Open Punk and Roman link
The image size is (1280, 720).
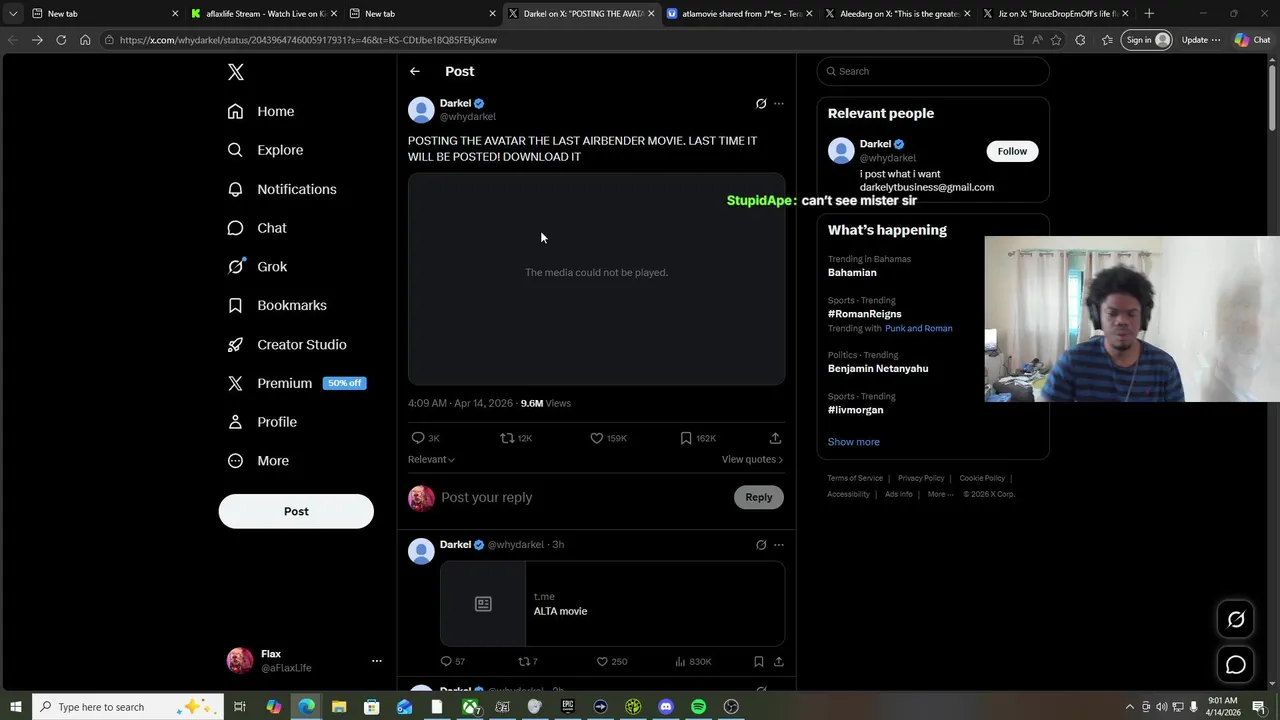pyautogui.click(x=918, y=328)
